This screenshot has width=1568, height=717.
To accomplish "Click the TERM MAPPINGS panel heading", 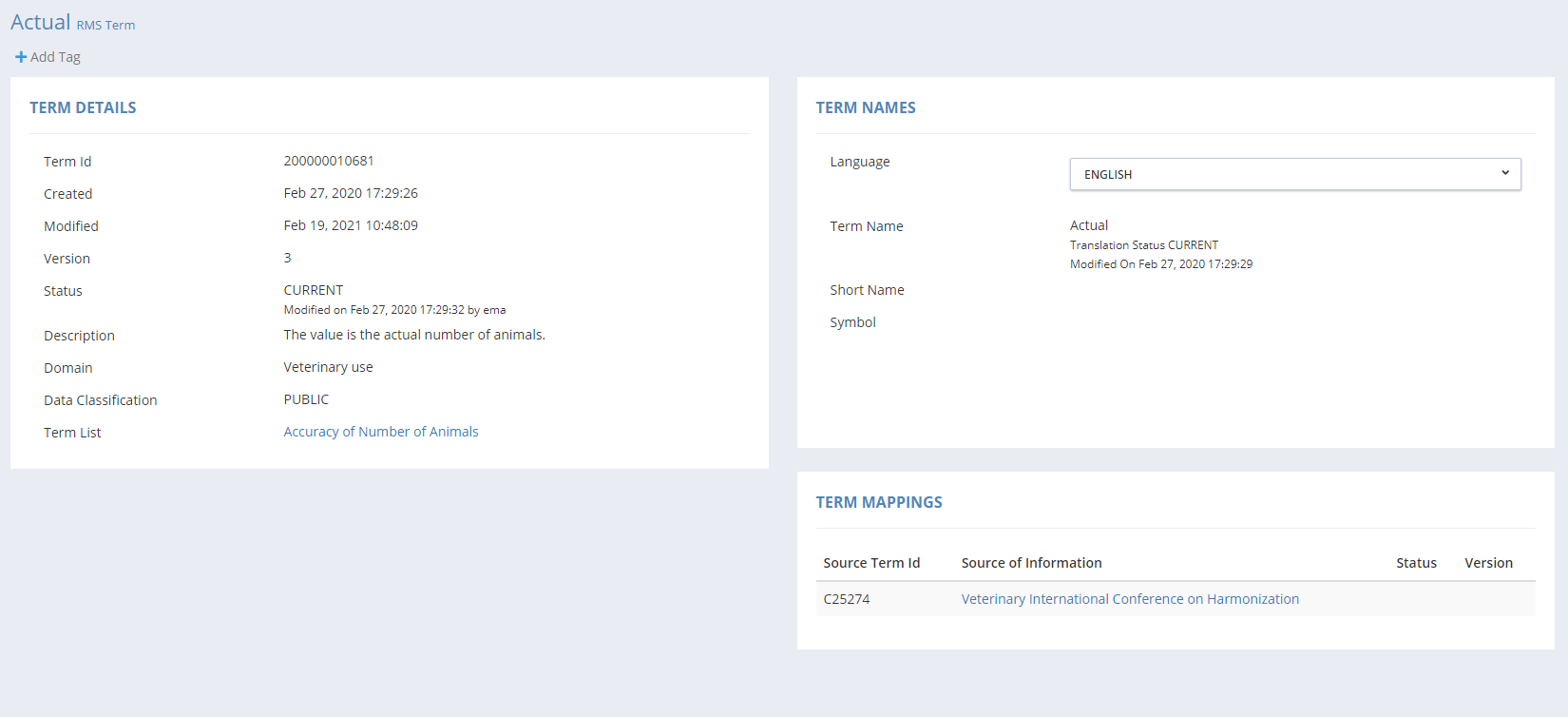I will (879, 502).
